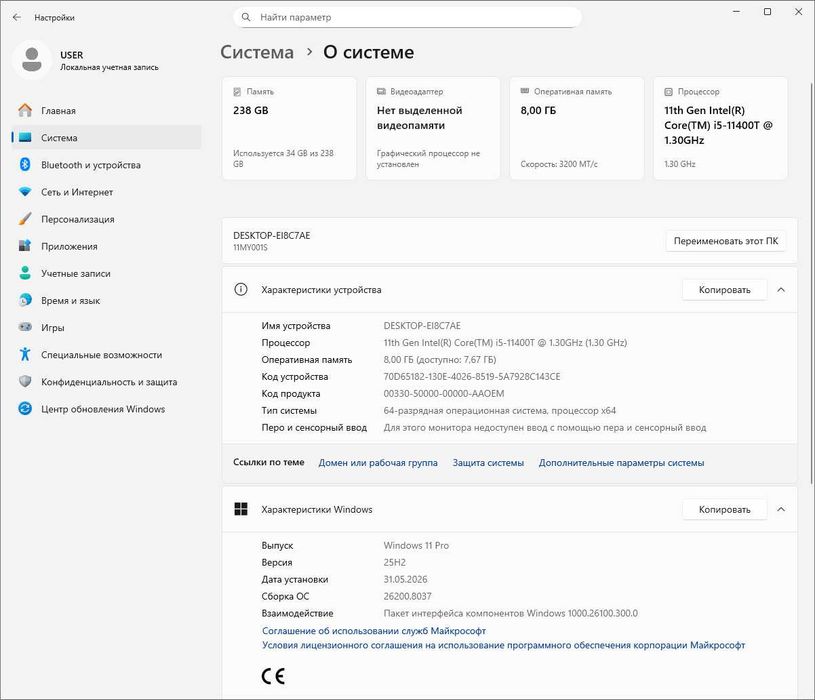Viewport: 815px width, 700px height.
Task: Click the Видеоадаптер card icon
Action: [381, 91]
